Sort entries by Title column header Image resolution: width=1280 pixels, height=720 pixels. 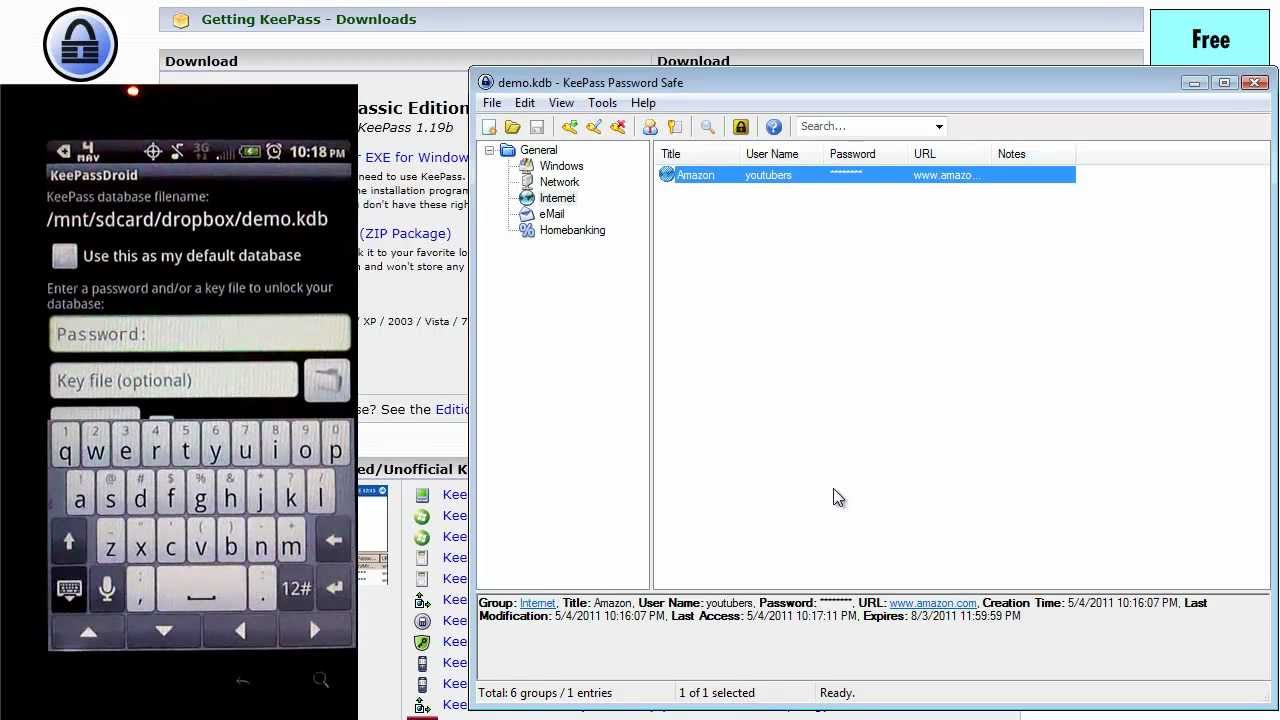(x=697, y=154)
